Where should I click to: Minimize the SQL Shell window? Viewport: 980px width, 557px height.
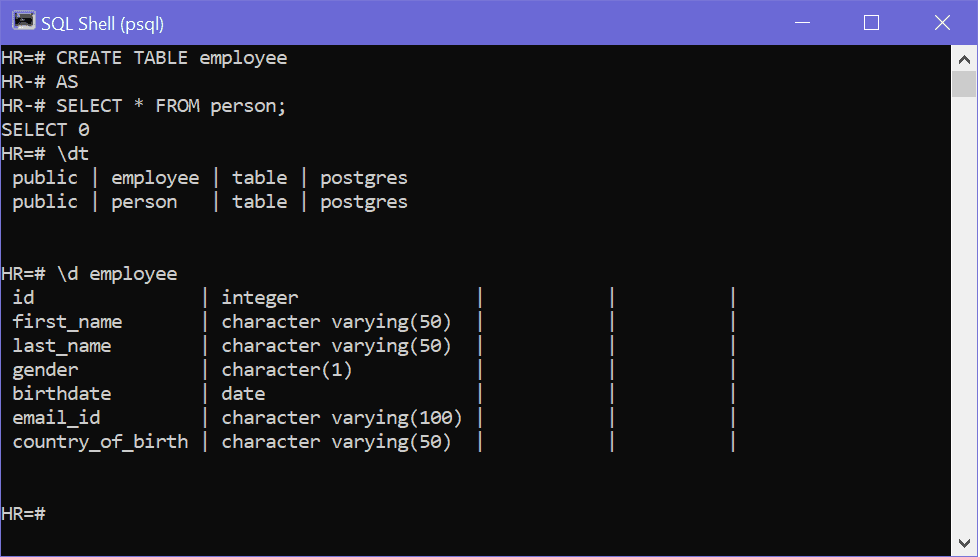pos(803,22)
